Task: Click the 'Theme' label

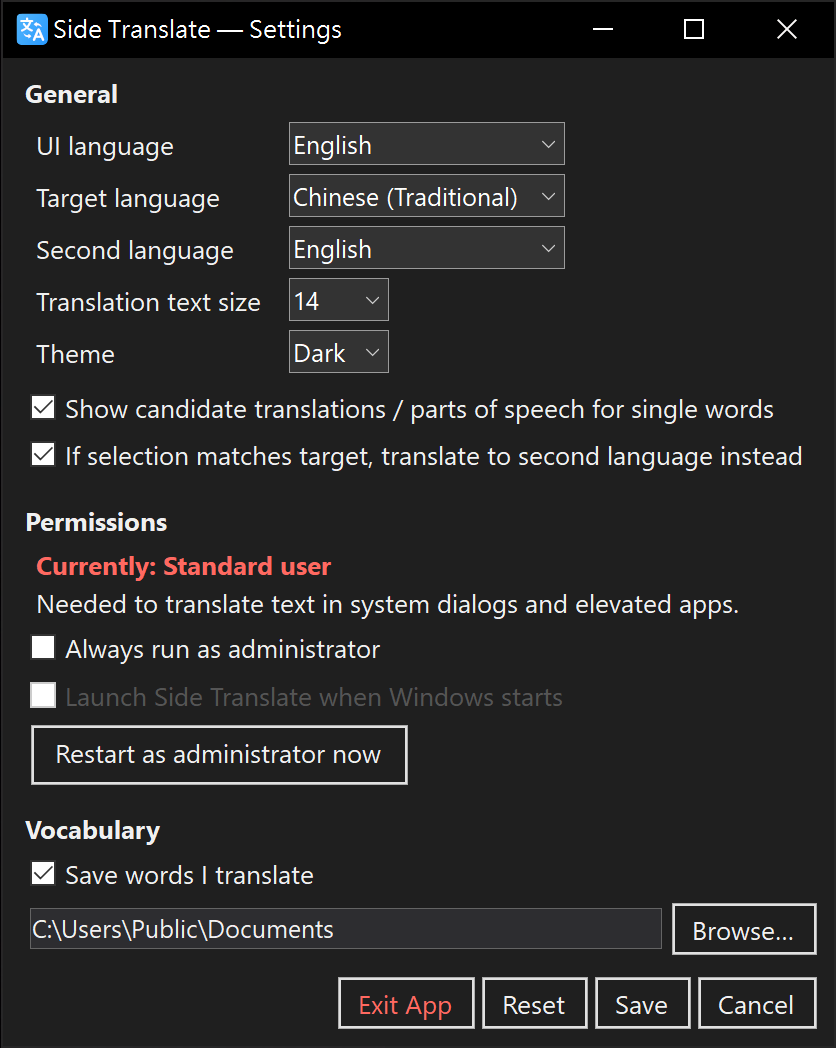Action: [76, 354]
